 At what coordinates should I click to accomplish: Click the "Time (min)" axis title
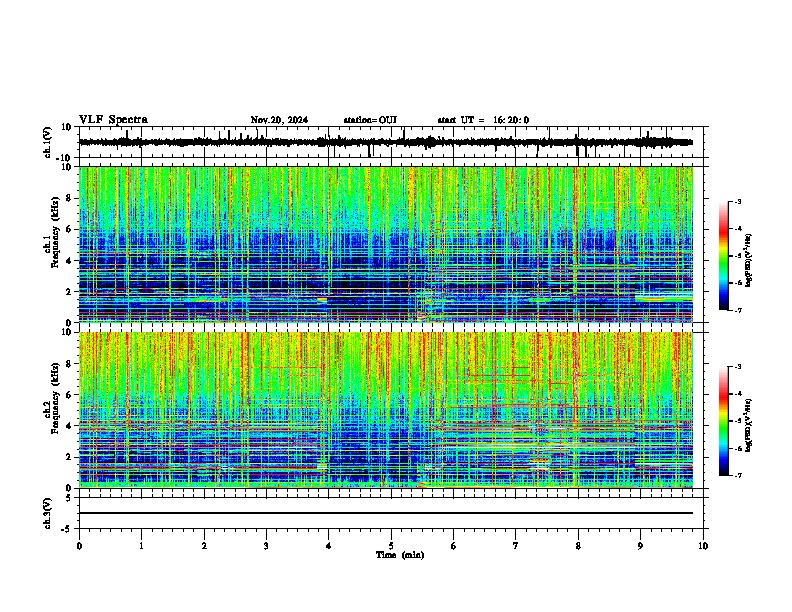pyautogui.click(x=400, y=555)
